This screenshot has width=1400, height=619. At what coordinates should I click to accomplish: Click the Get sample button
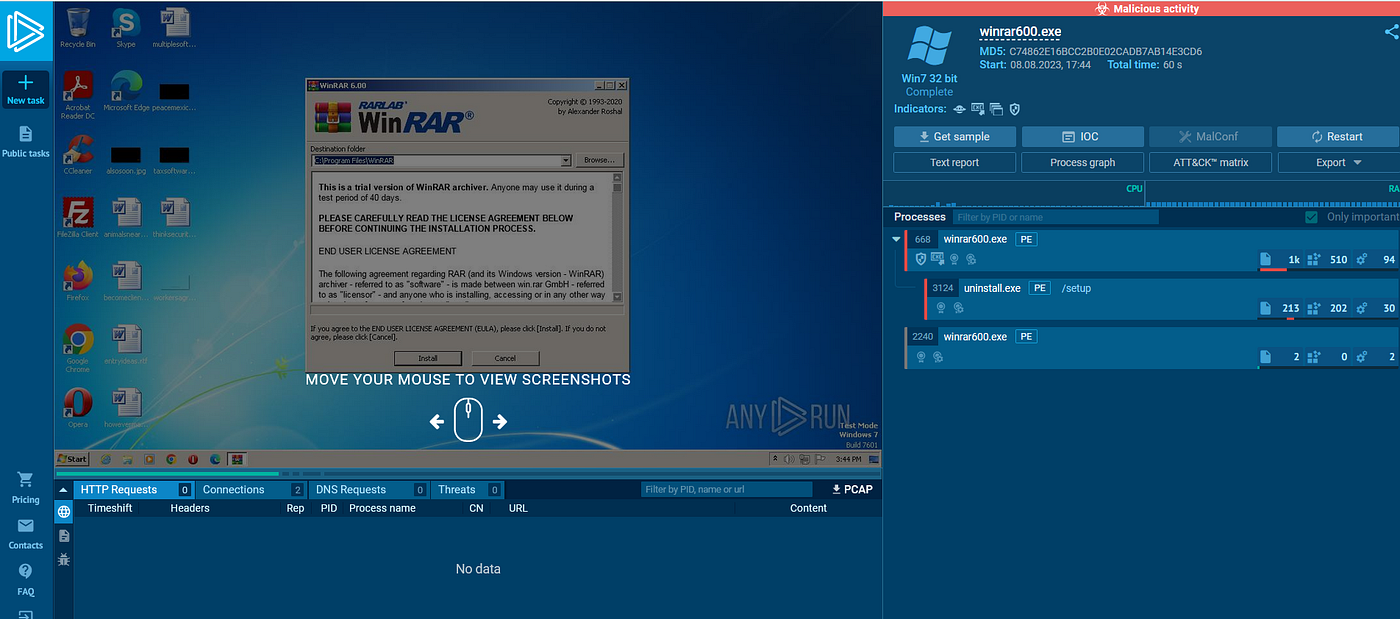pos(955,137)
